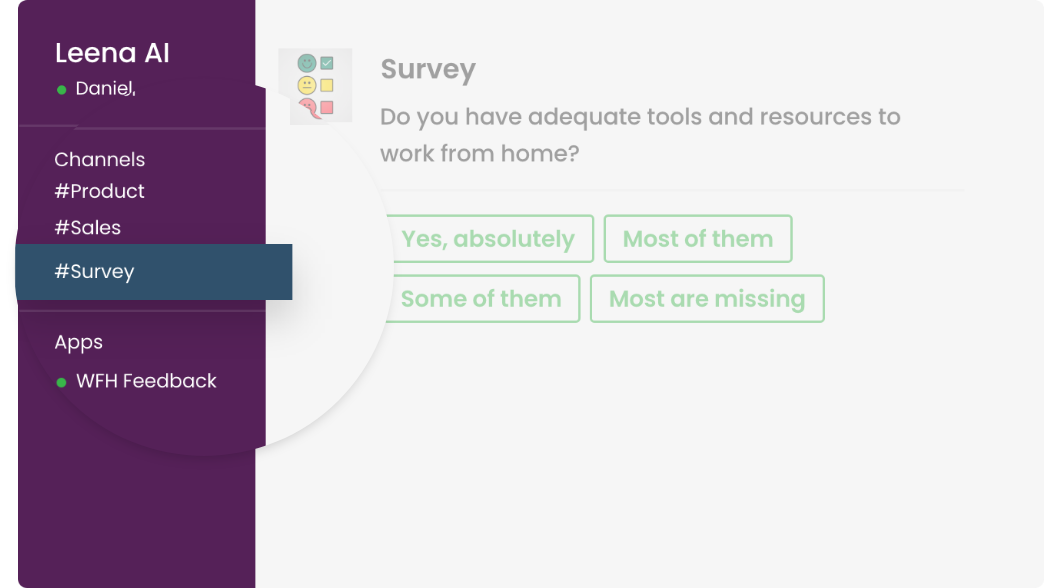The width and height of the screenshot is (1044, 588).
Task: Choose the 'Most of them' option
Action: pos(698,238)
